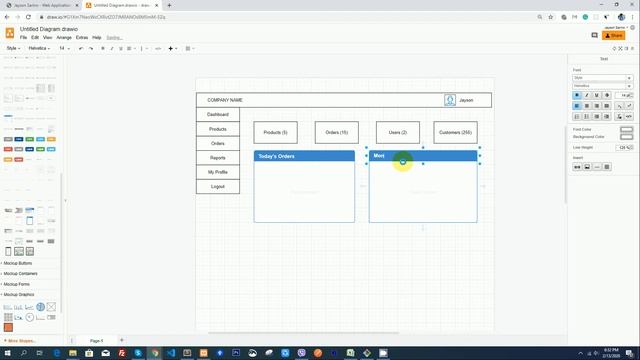Open the Extras menu
This screenshot has width=640, height=360.
[82, 38]
